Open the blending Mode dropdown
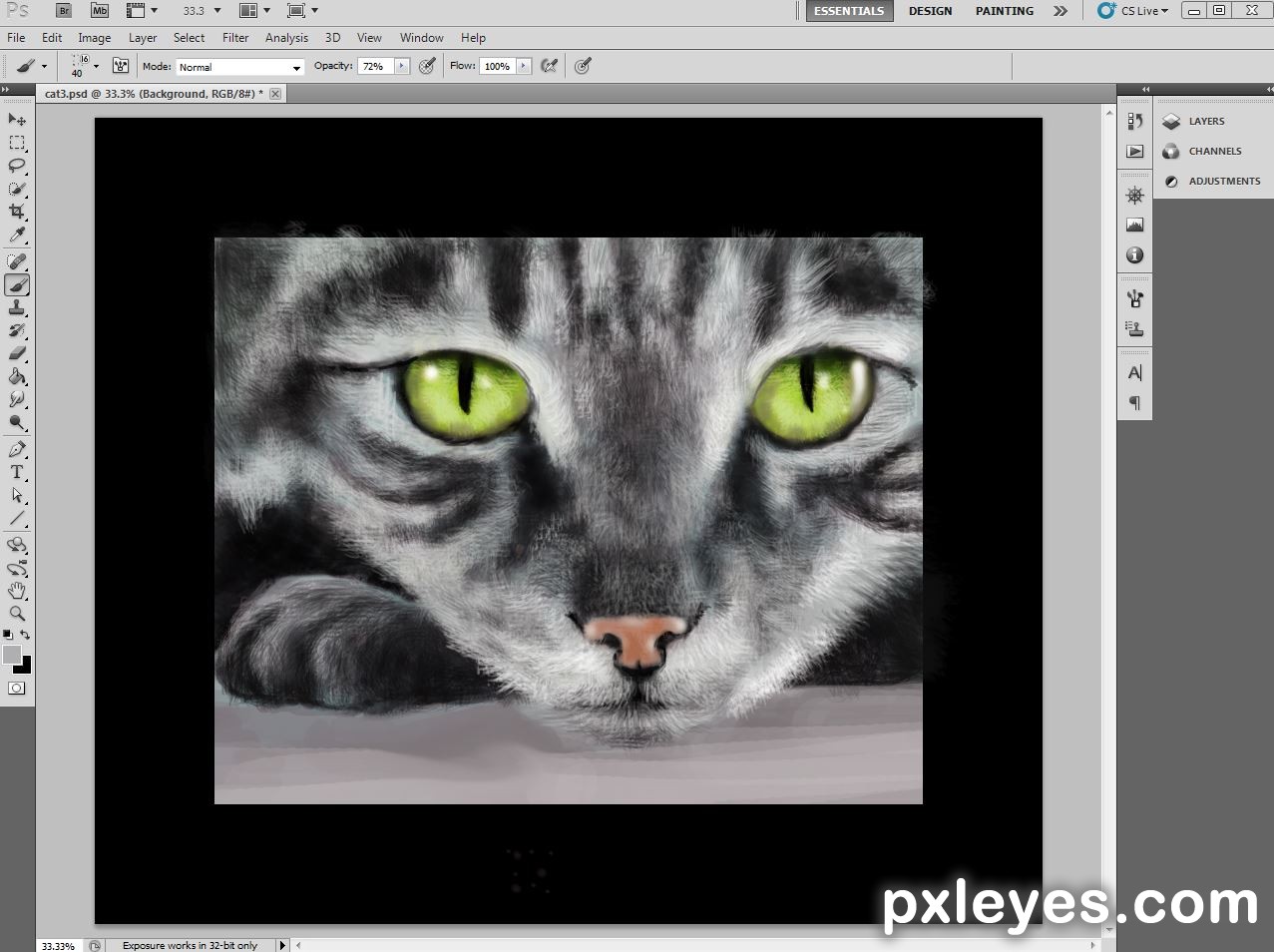The width and height of the screenshot is (1274, 952). click(x=239, y=67)
